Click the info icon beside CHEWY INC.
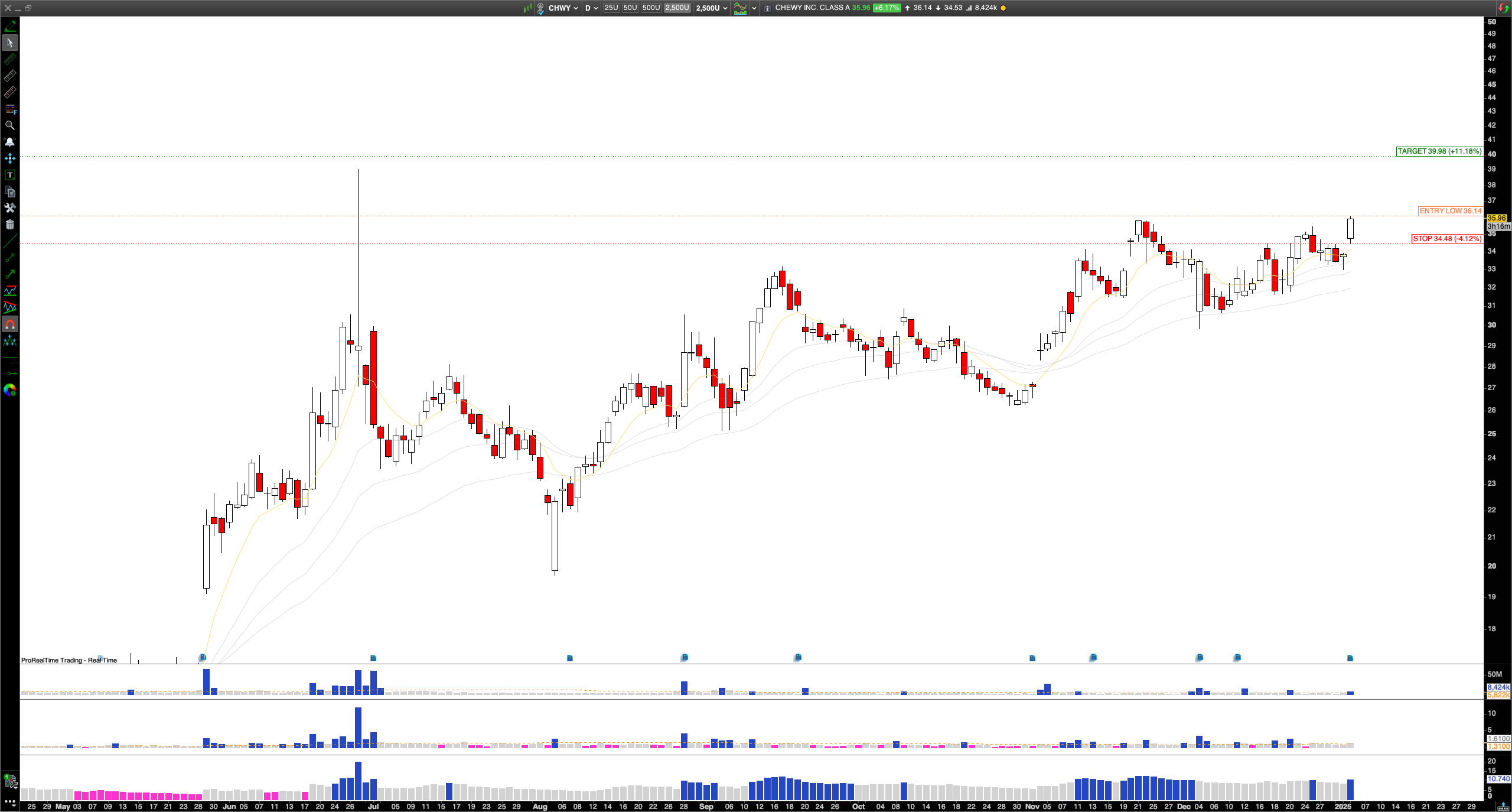The image size is (1512, 812). tap(767, 8)
